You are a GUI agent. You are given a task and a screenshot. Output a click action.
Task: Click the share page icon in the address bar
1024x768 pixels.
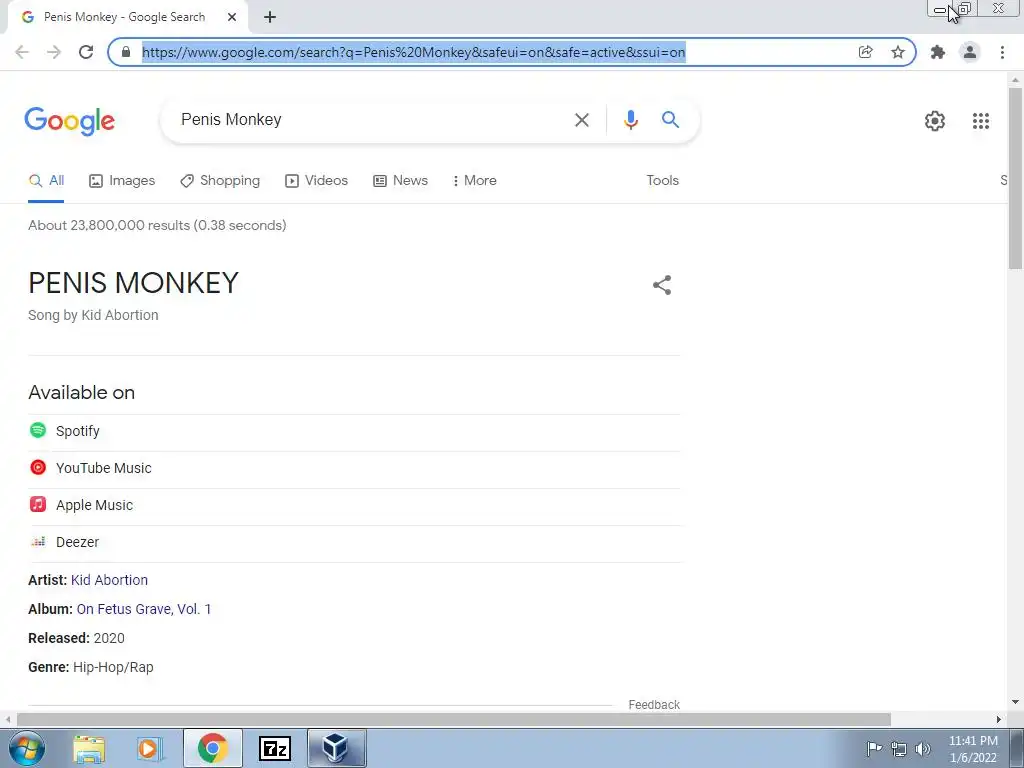point(865,52)
